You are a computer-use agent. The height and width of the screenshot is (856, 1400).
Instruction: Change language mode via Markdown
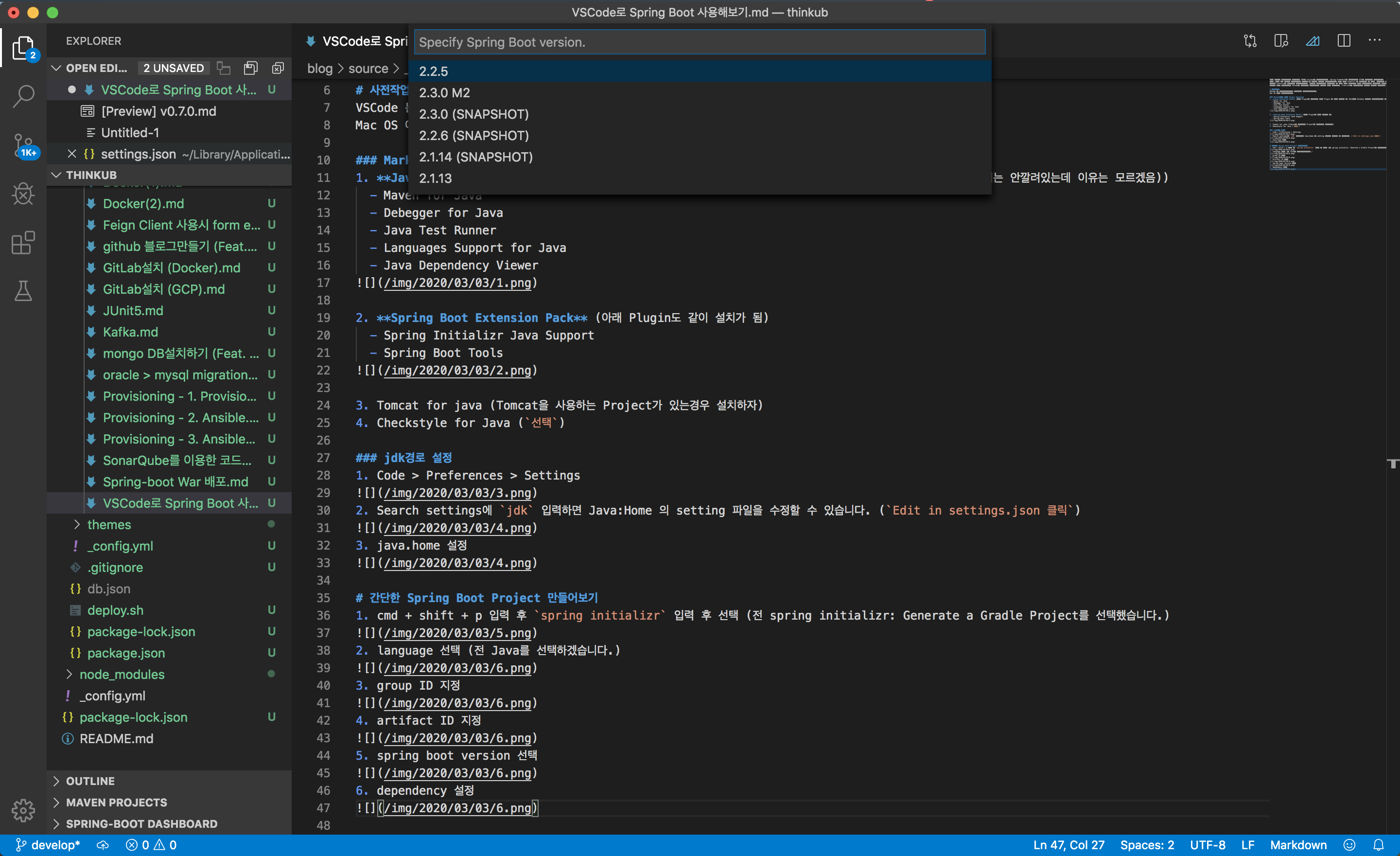[x=1298, y=845]
